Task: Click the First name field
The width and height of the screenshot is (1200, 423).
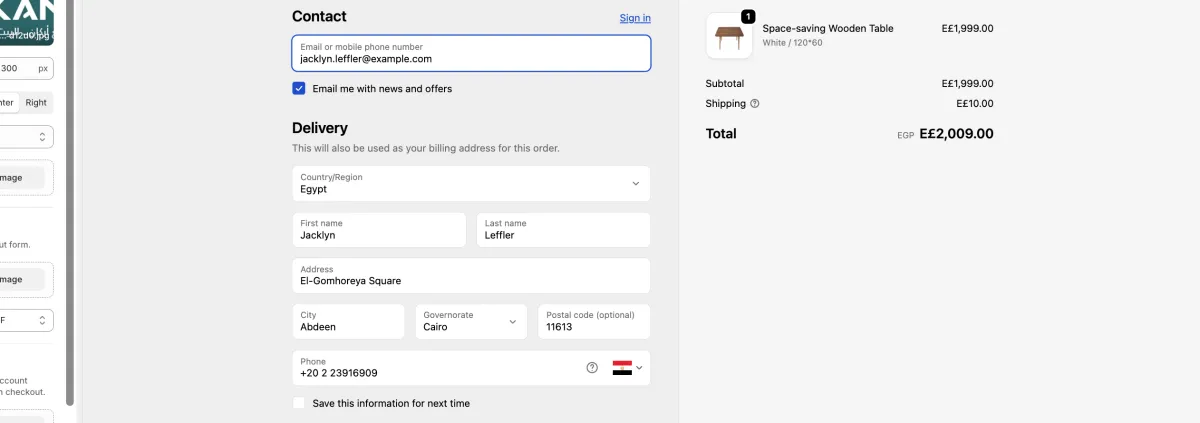Action: (x=378, y=230)
